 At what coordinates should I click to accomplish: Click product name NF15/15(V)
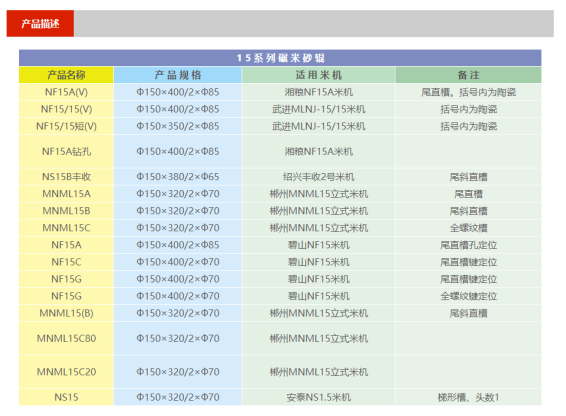pyautogui.click(x=66, y=109)
